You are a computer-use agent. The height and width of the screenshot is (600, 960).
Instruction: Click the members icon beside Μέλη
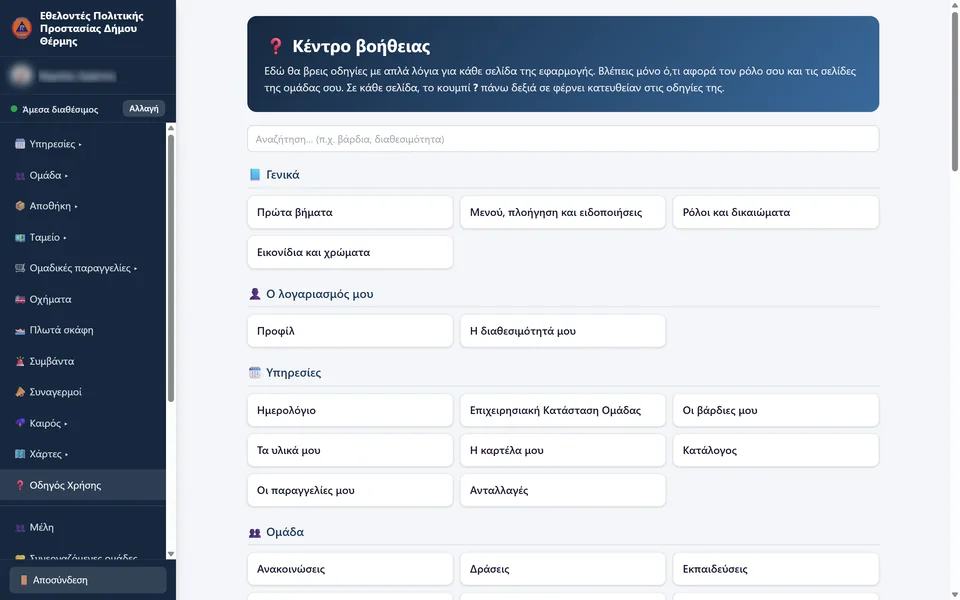(x=20, y=527)
